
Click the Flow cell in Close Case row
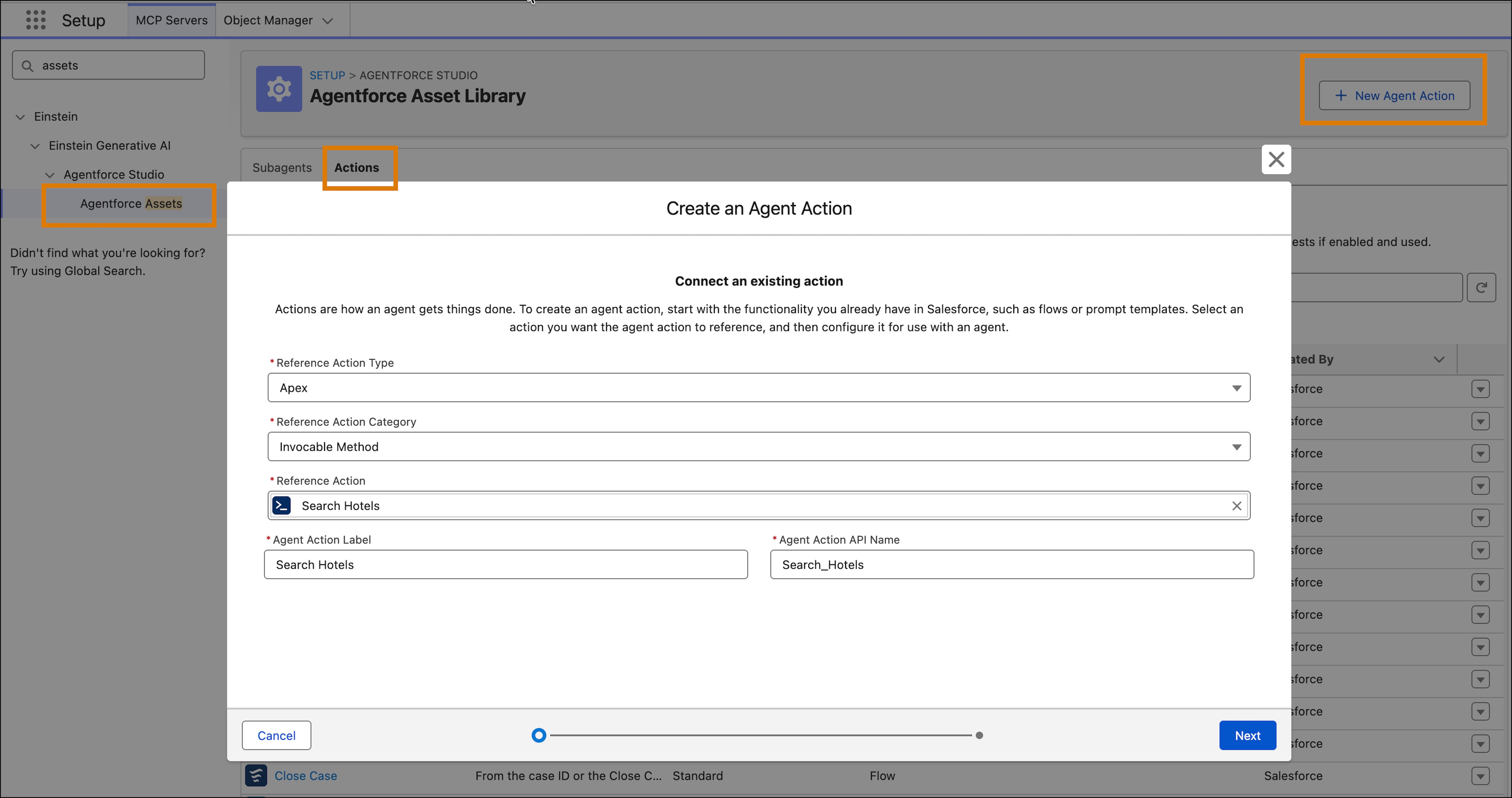(x=882, y=776)
